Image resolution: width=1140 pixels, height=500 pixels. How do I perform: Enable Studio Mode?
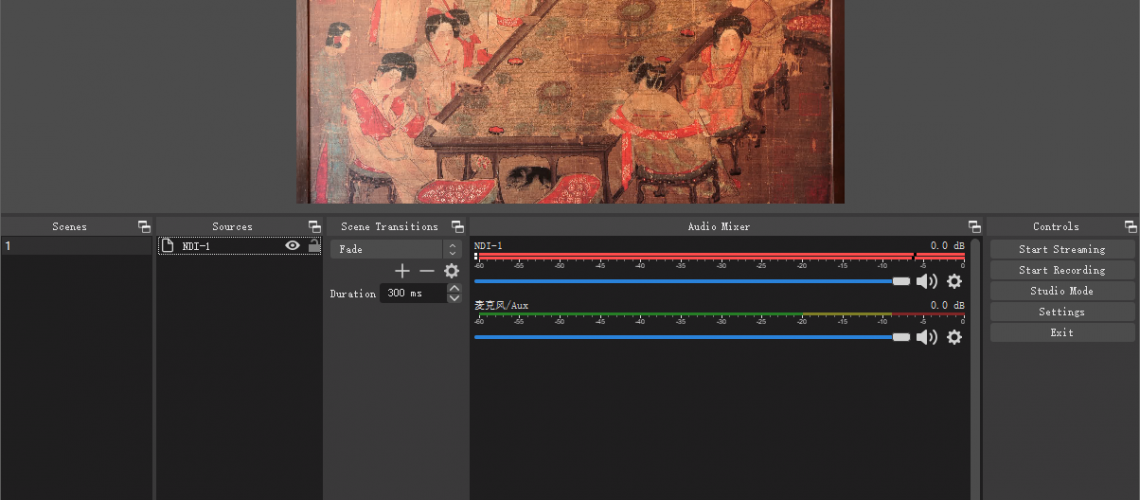[1061, 291]
